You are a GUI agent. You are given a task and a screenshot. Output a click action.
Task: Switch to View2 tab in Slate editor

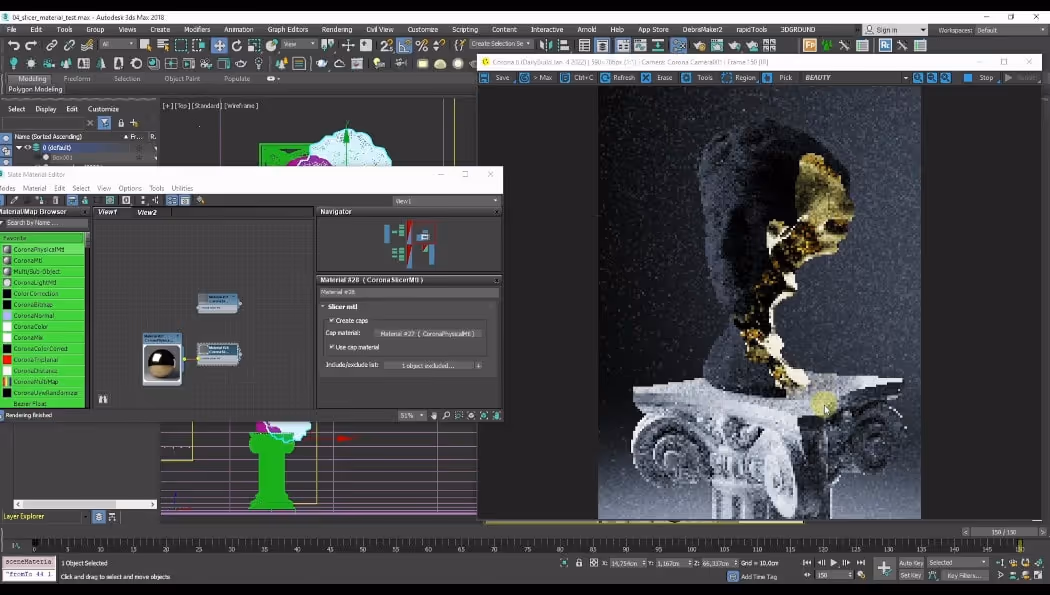147,212
